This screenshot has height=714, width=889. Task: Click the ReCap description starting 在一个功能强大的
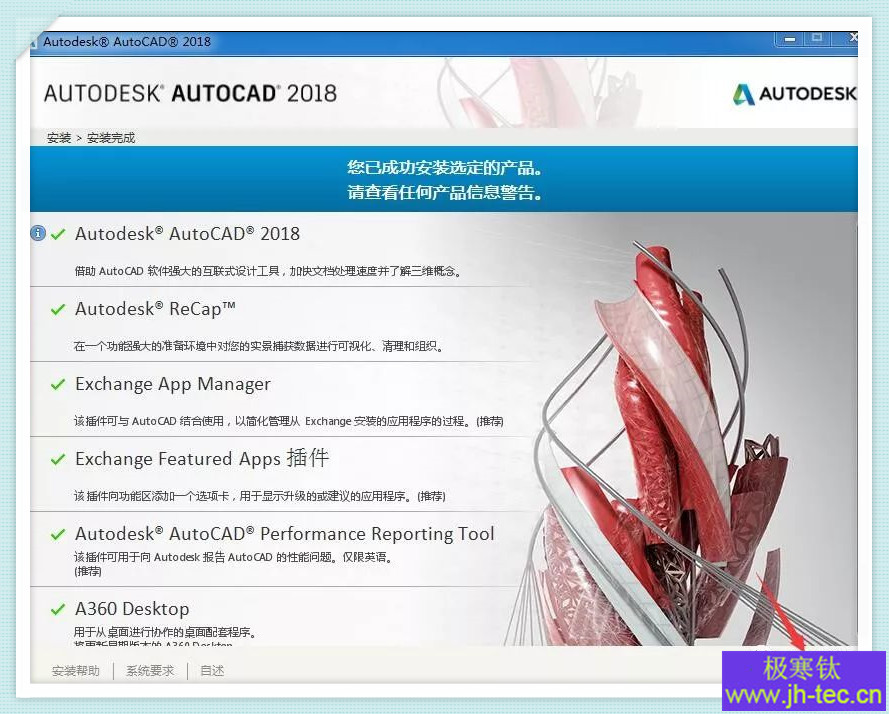[x=259, y=346]
